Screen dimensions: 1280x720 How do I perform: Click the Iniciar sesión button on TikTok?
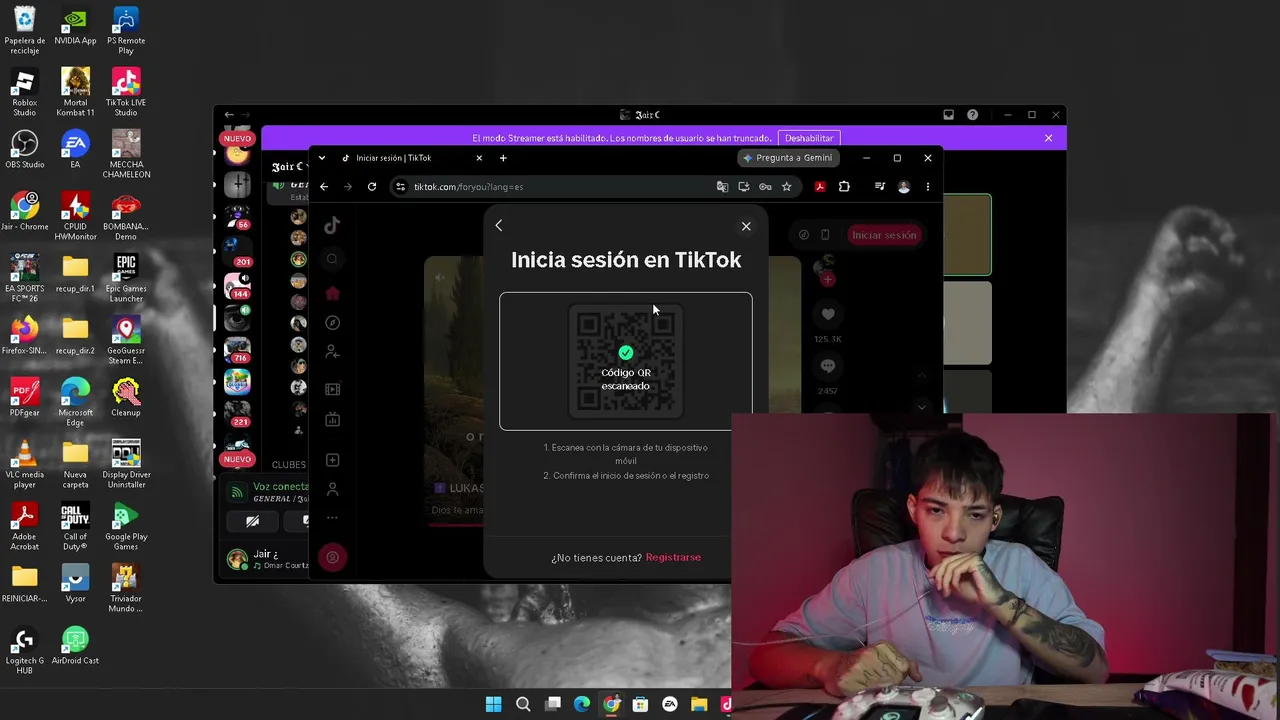[884, 235]
